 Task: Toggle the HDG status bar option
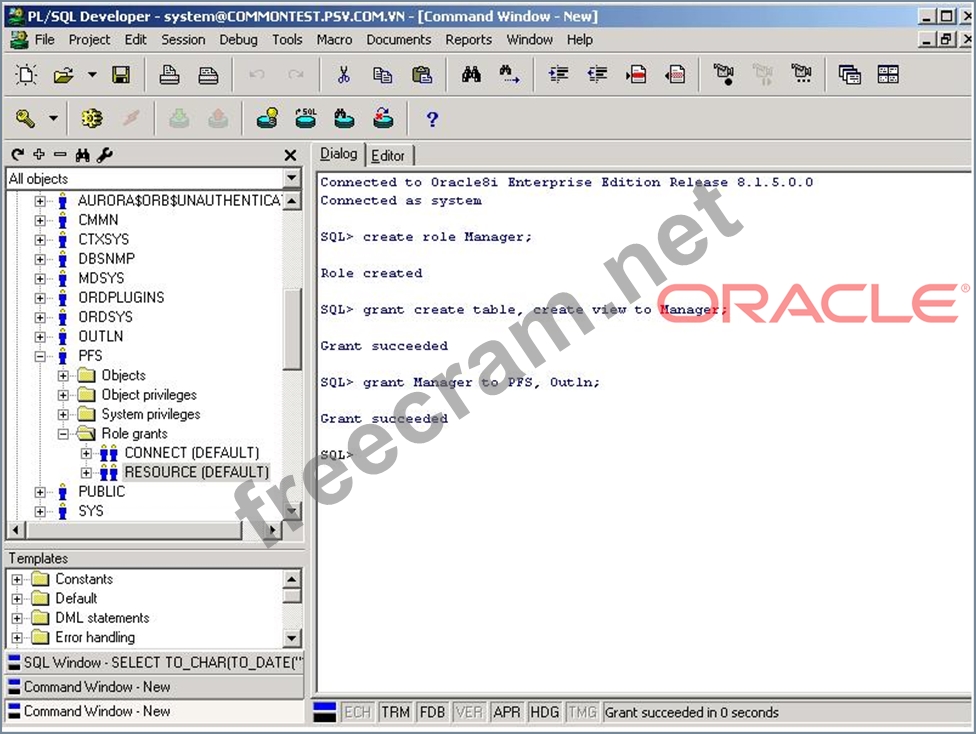tap(545, 712)
